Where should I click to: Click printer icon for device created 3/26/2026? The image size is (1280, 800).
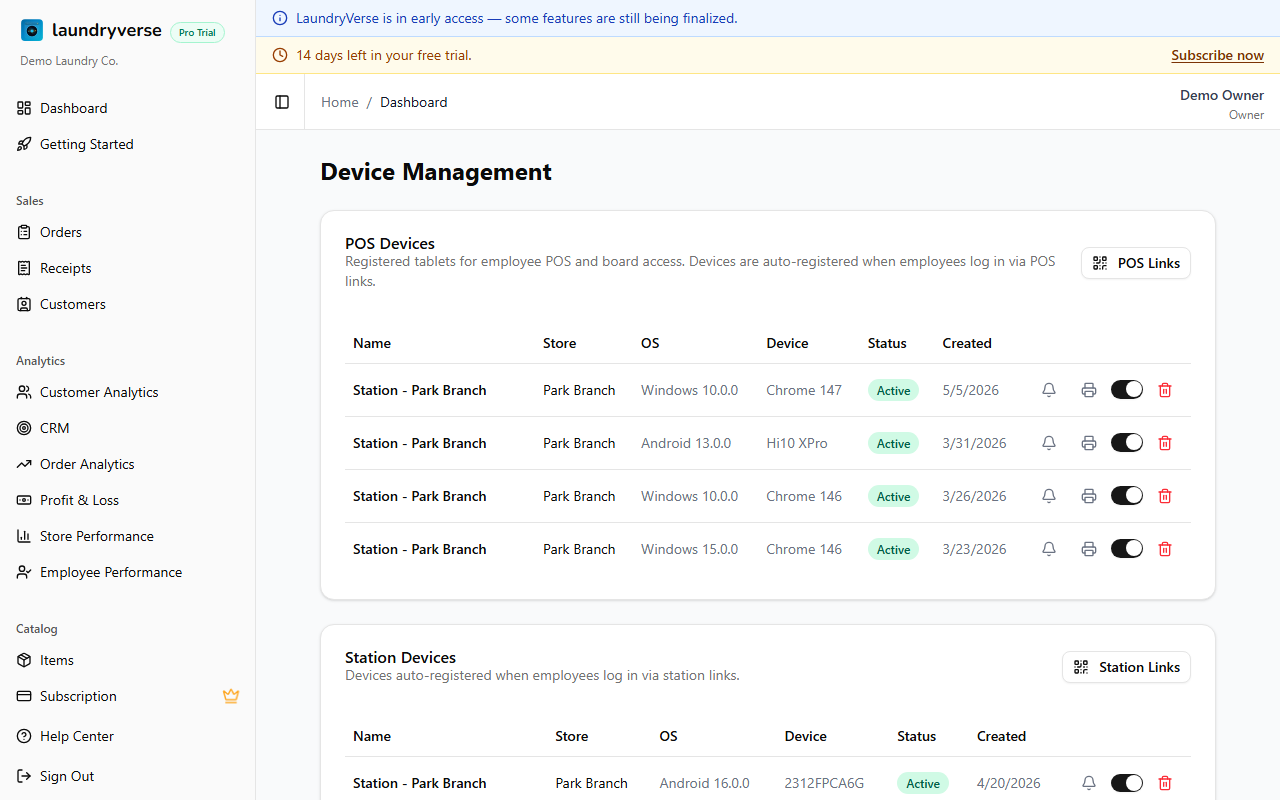coord(1089,496)
